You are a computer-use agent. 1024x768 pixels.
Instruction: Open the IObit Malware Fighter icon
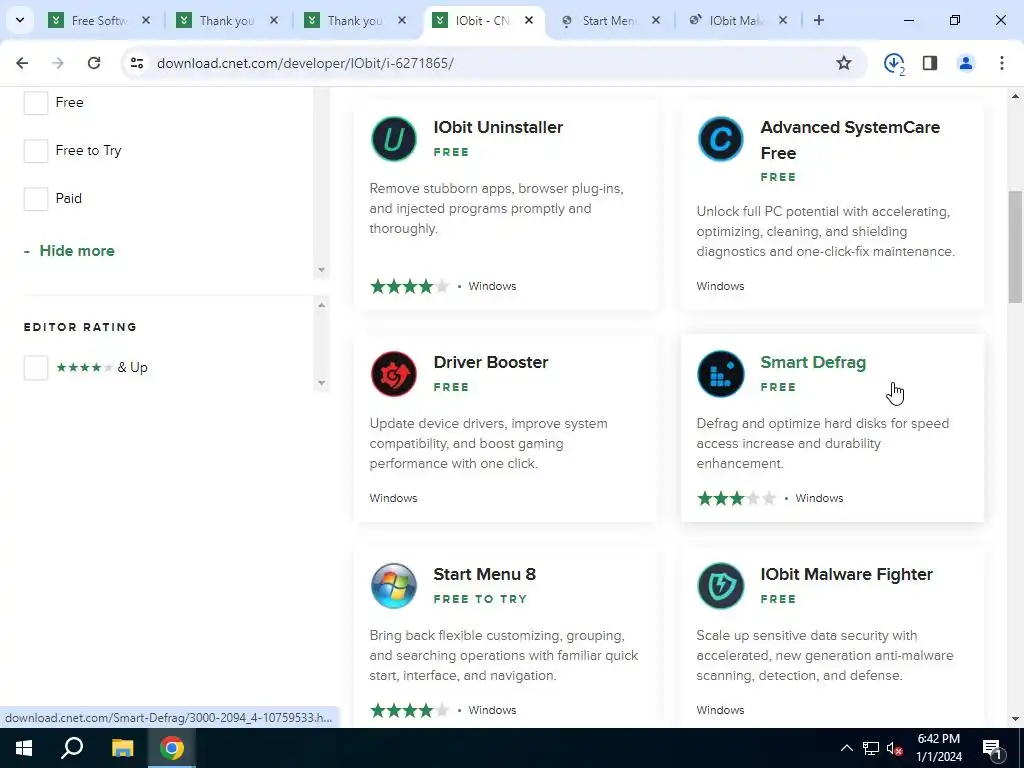720,586
